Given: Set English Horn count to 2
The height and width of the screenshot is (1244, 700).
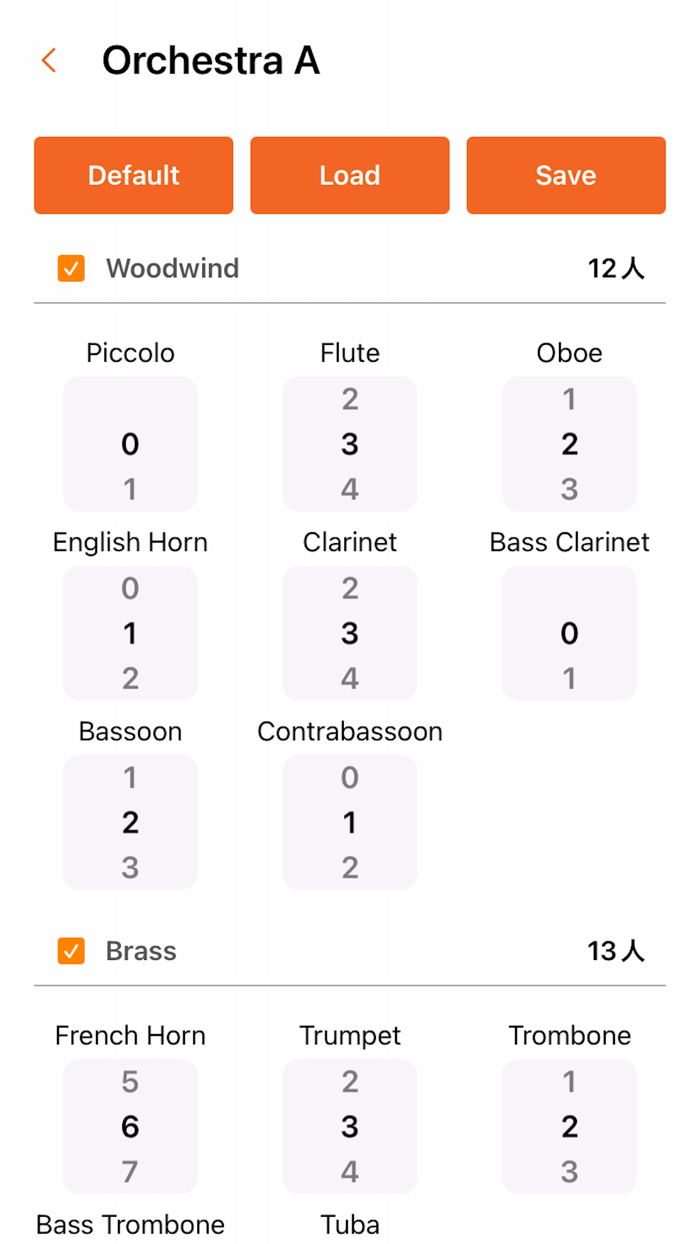Looking at the screenshot, I should point(130,678).
